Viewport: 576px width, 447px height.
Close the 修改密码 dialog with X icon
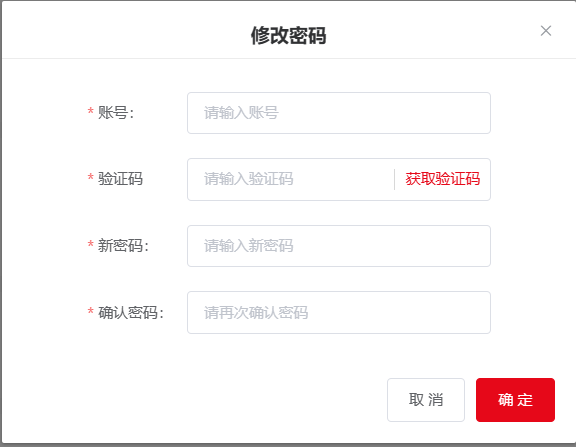[x=546, y=31]
